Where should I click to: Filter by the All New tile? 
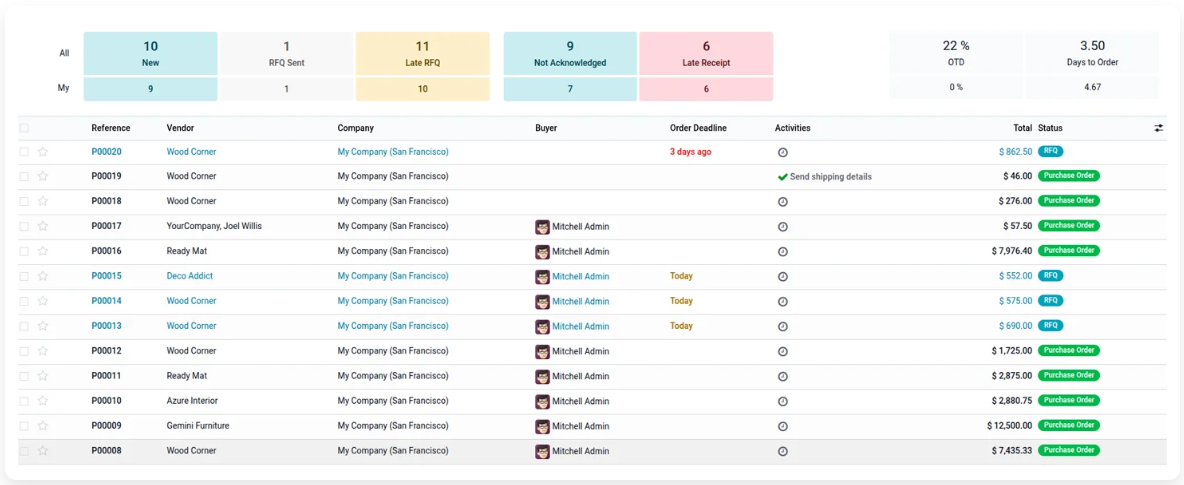(x=150, y=54)
